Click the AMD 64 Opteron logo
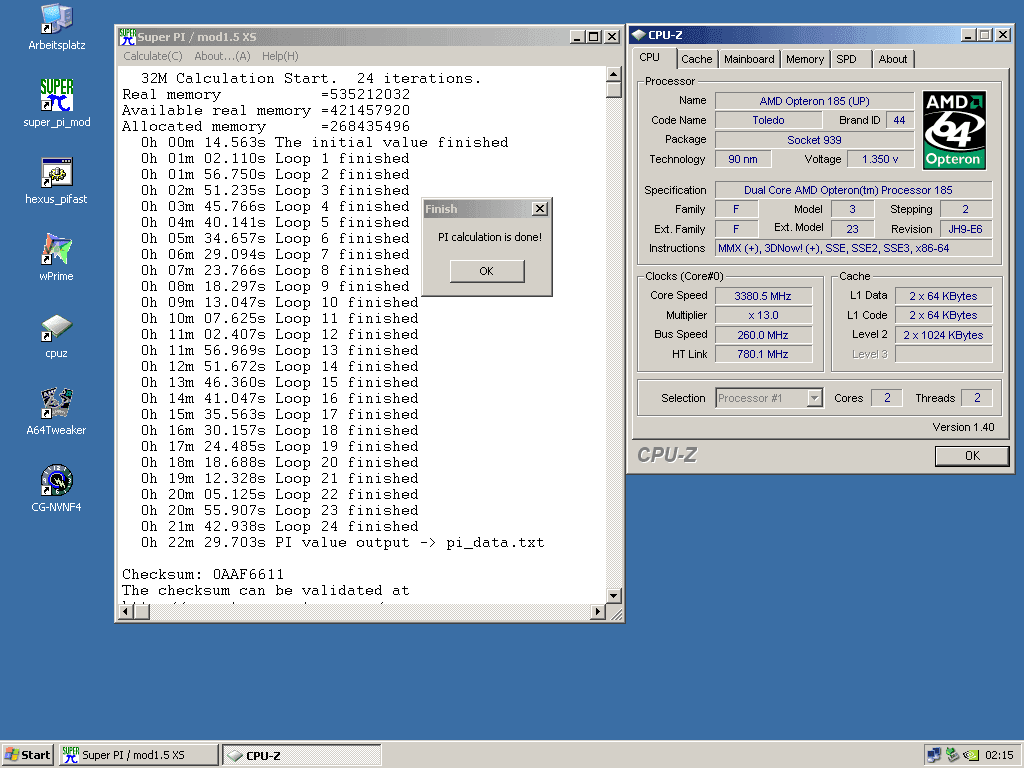Screen dimensions: 1024x770 point(953,131)
